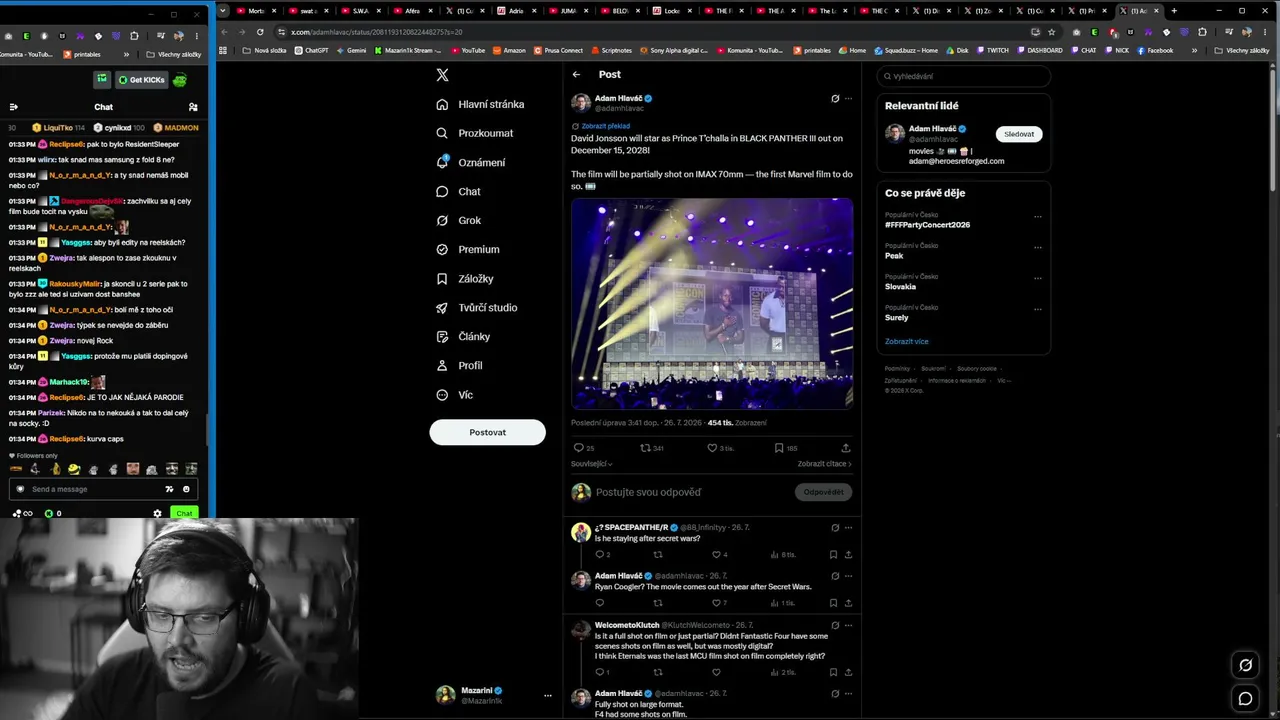Share Adam's Ryan Coogler reply
This screenshot has width=1280, height=720.
(x=848, y=603)
